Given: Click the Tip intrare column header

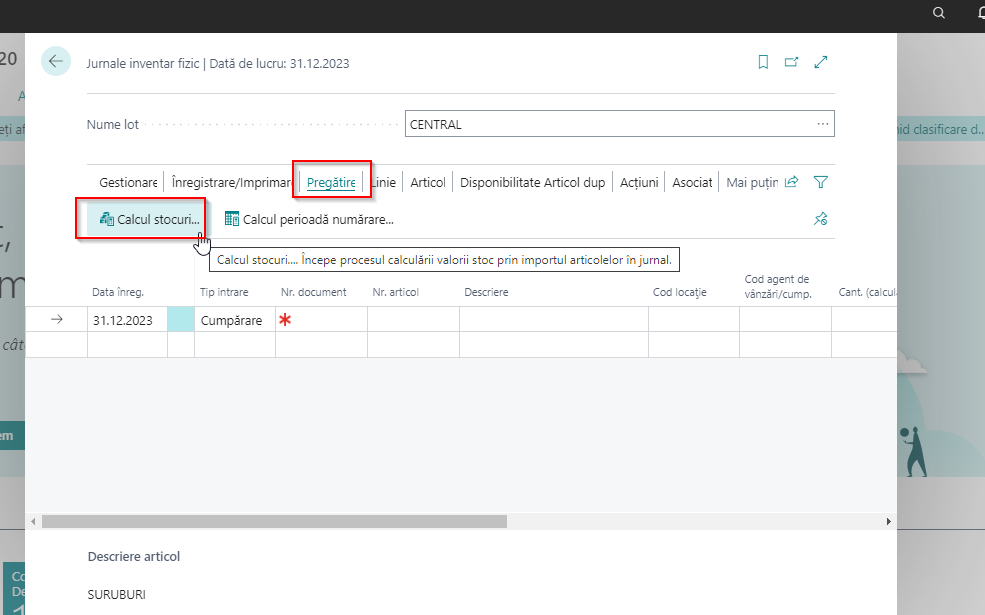Looking at the screenshot, I should point(224,292).
